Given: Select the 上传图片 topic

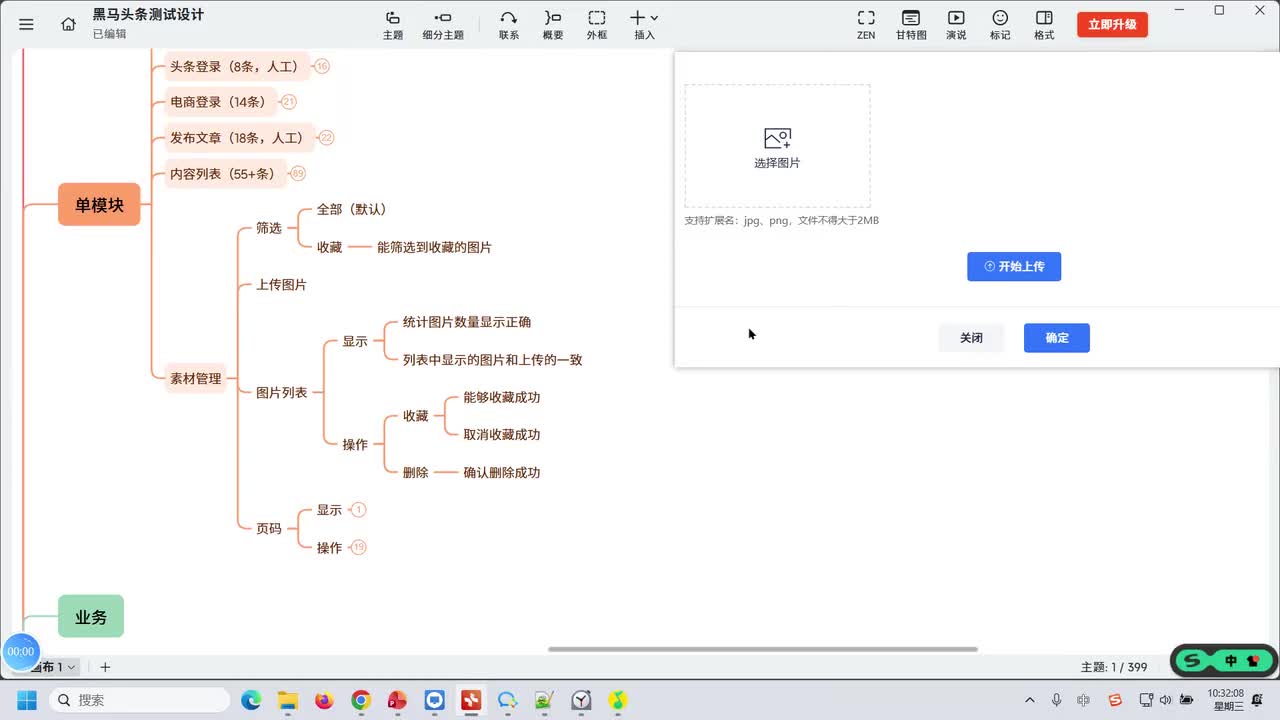Looking at the screenshot, I should [x=281, y=285].
